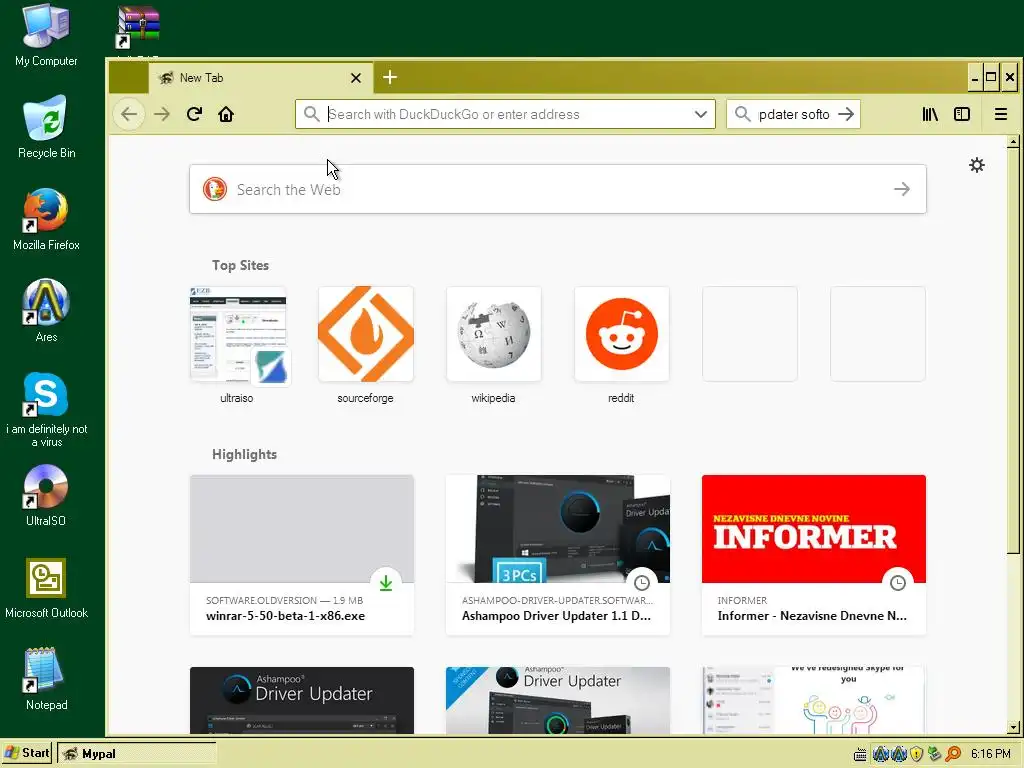Image resolution: width=1024 pixels, height=768 pixels.
Task: Click the scrollbar up arrow
Action: [1013, 142]
